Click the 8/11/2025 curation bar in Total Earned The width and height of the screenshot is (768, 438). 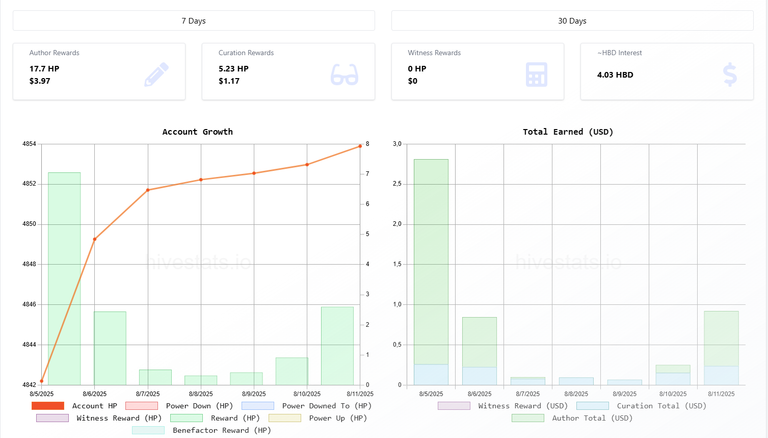[721, 375]
